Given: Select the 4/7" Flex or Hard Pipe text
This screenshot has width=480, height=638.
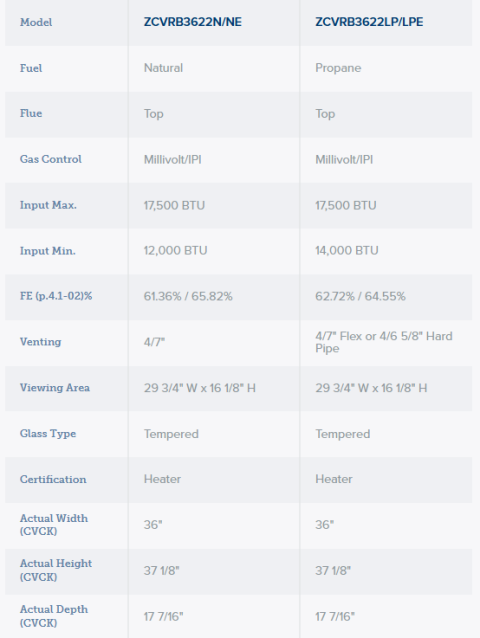Looking at the screenshot, I should [384, 342].
